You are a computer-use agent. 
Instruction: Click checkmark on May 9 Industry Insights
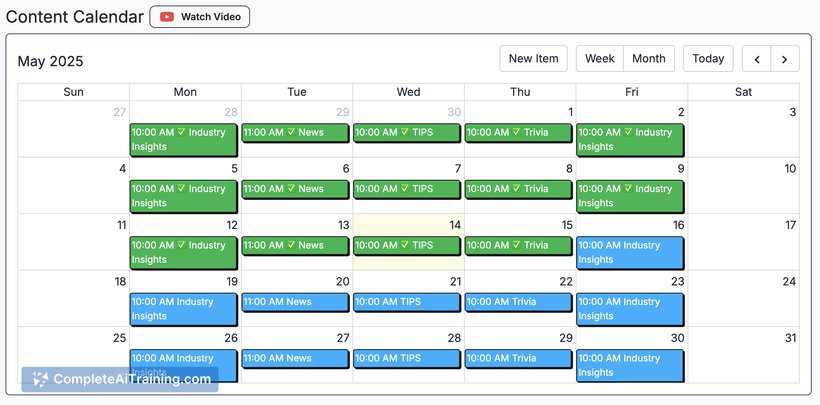click(x=629, y=188)
